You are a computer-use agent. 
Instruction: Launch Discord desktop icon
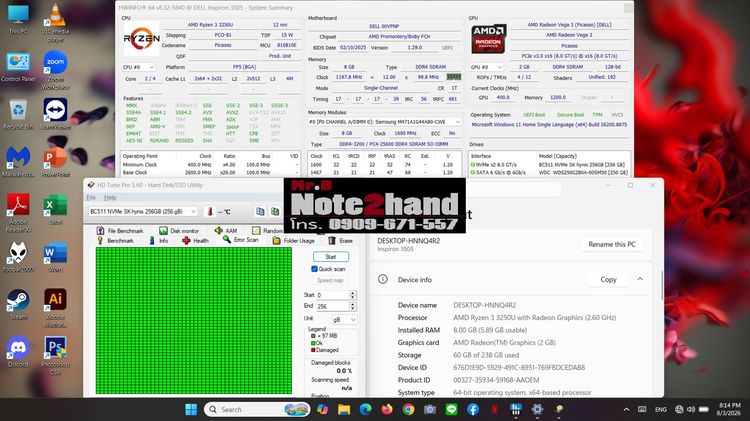click(x=18, y=352)
